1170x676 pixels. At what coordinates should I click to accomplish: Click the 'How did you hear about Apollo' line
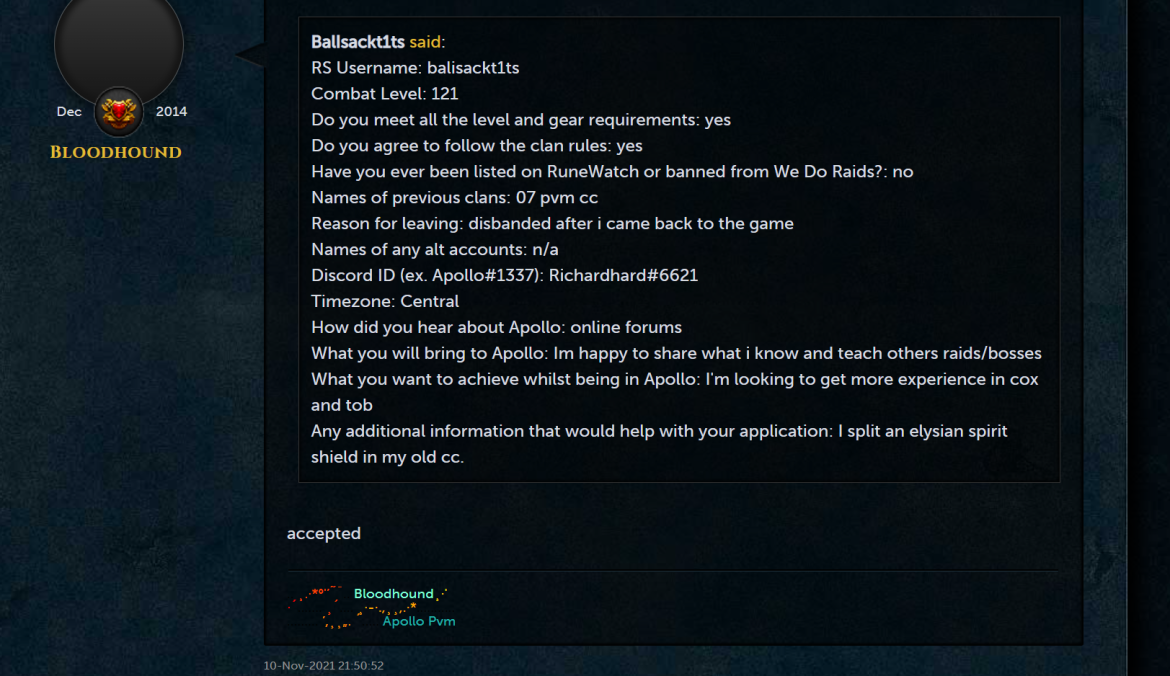(x=496, y=328)
